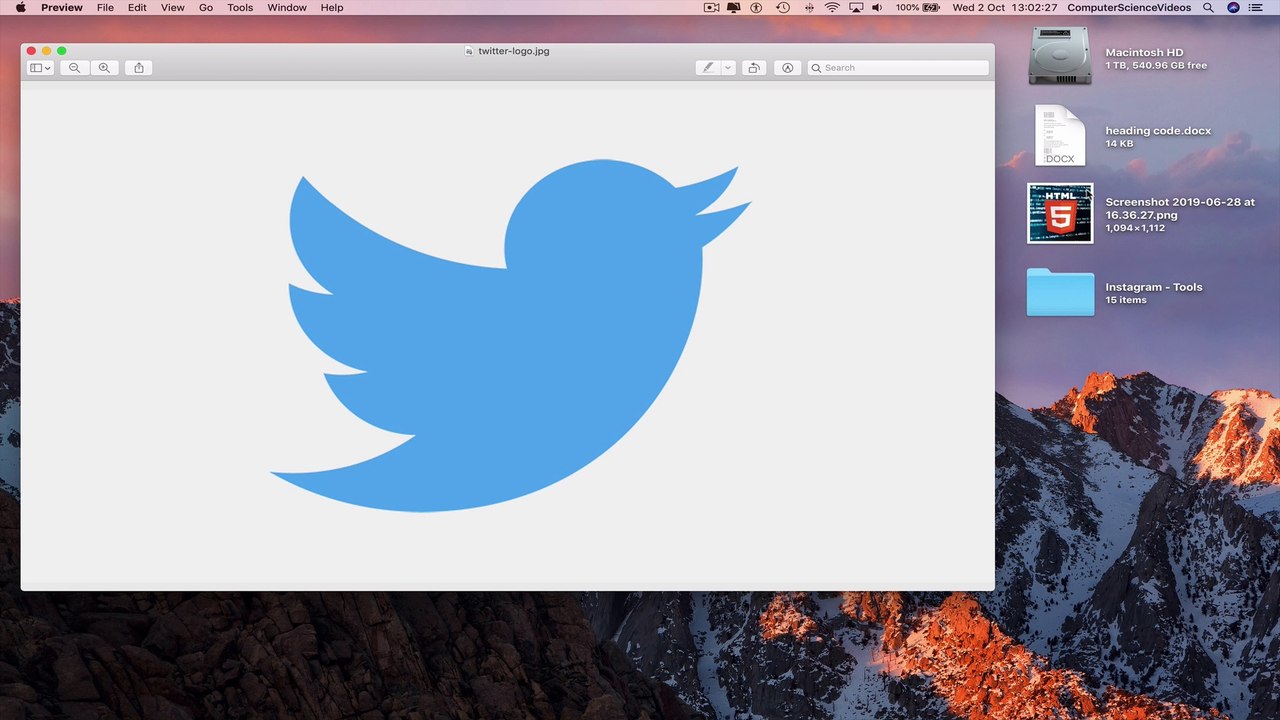Viewport: 1280px width, 720px height.
Task: Focus the Preview Search field
Action: click(898, 68)
